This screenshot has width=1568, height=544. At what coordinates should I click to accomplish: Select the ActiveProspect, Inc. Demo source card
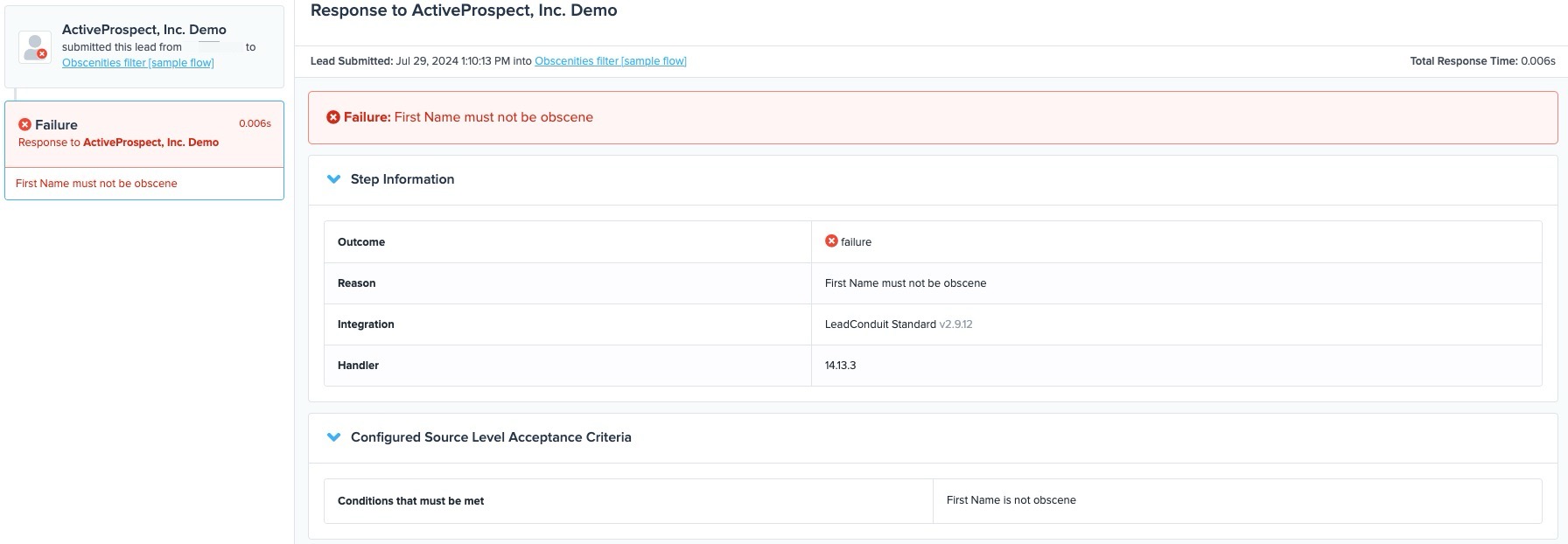(x=144, y=46)
